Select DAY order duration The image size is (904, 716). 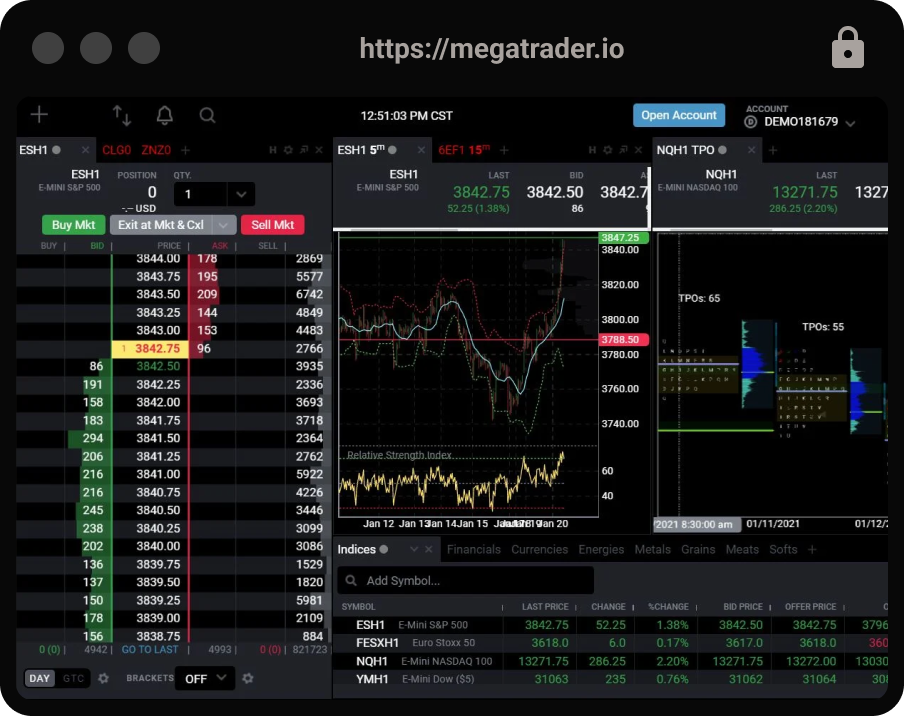[40, 678]
